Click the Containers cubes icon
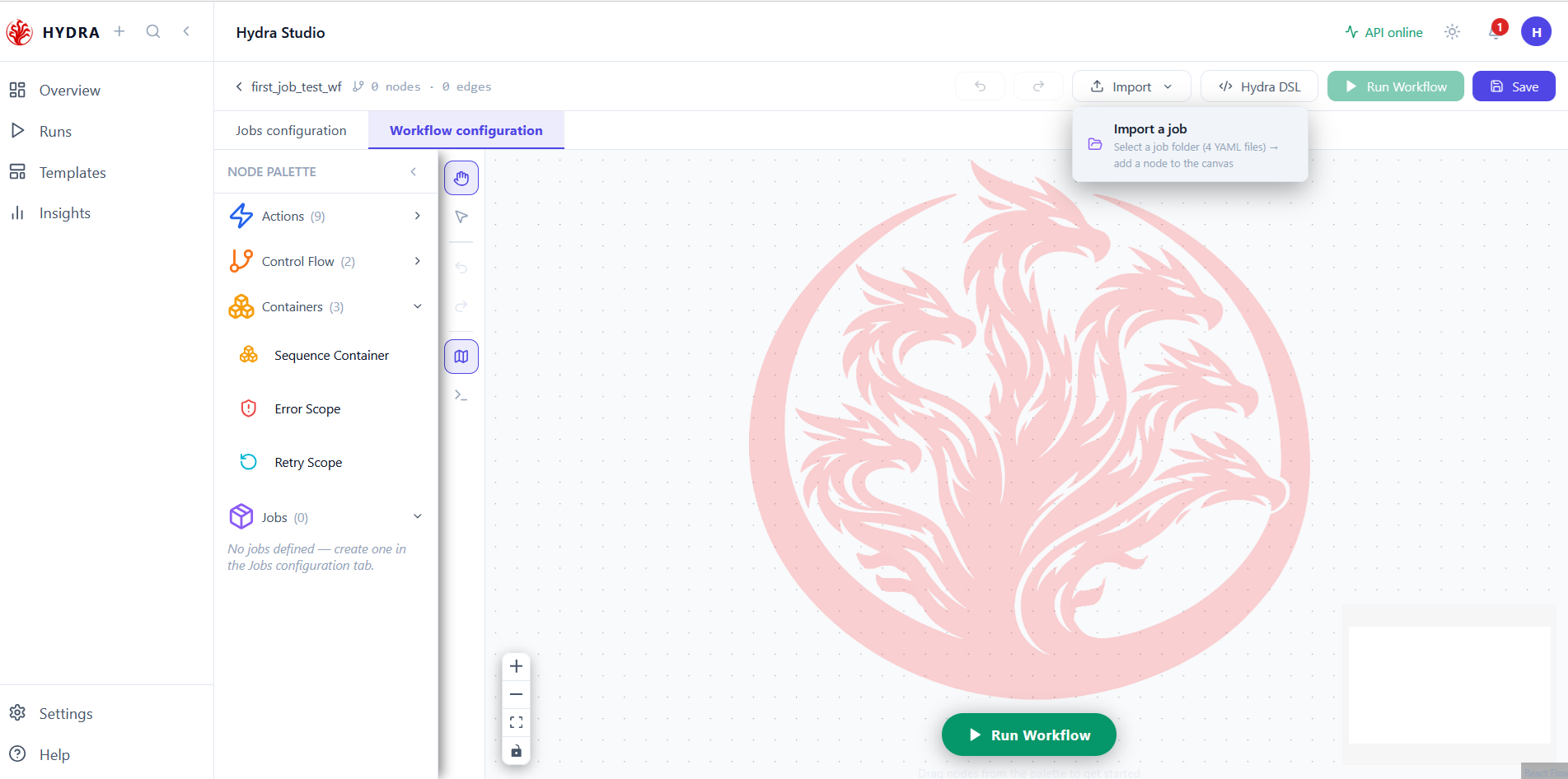The image size is (1568, 779). (x=241, y=306)
